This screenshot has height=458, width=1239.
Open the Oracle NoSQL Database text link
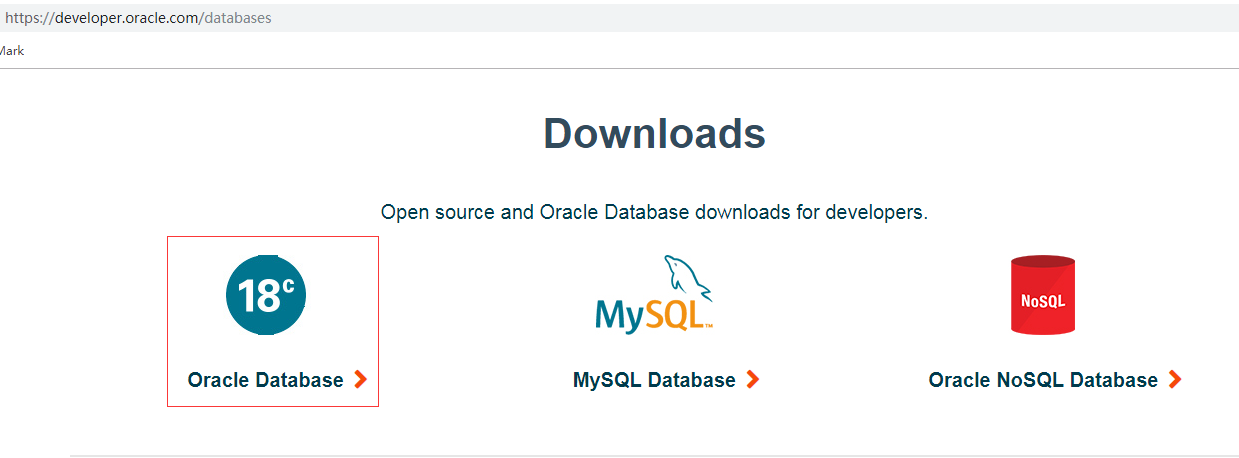click(1043, 380)
